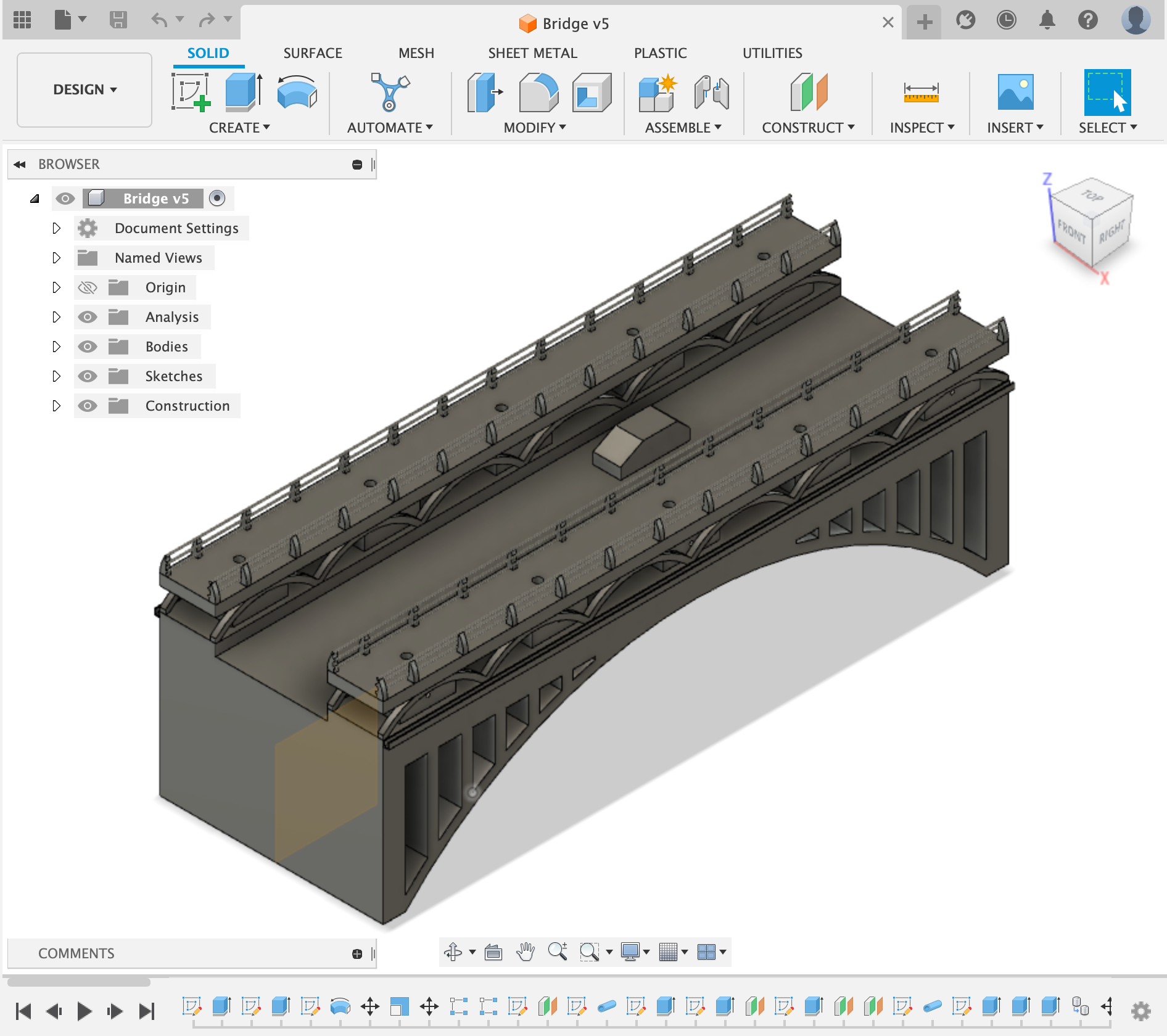Expand the Construction folder tree node
Image resolution: width=1167 pixels, height=1036 pixels.
point(57,406)
